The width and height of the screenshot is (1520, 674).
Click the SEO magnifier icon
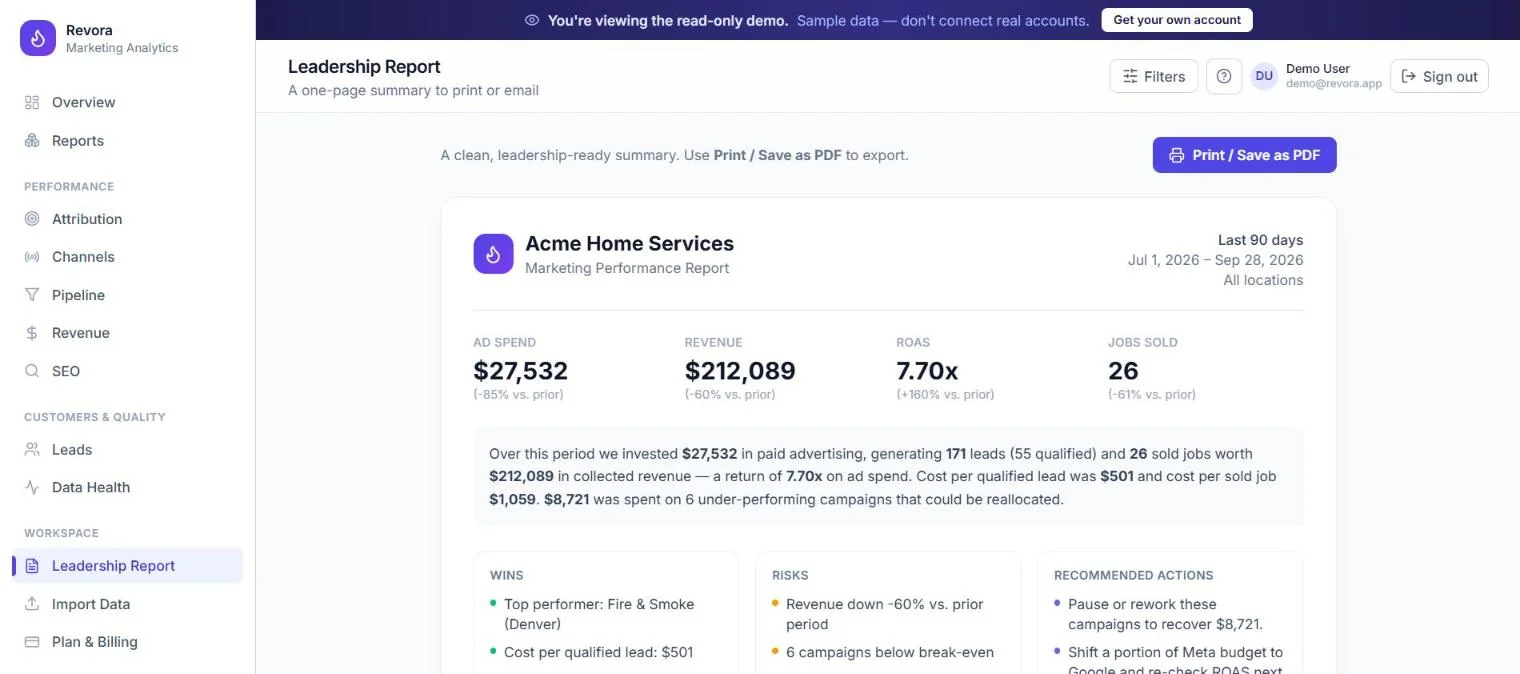pos(32,371)
